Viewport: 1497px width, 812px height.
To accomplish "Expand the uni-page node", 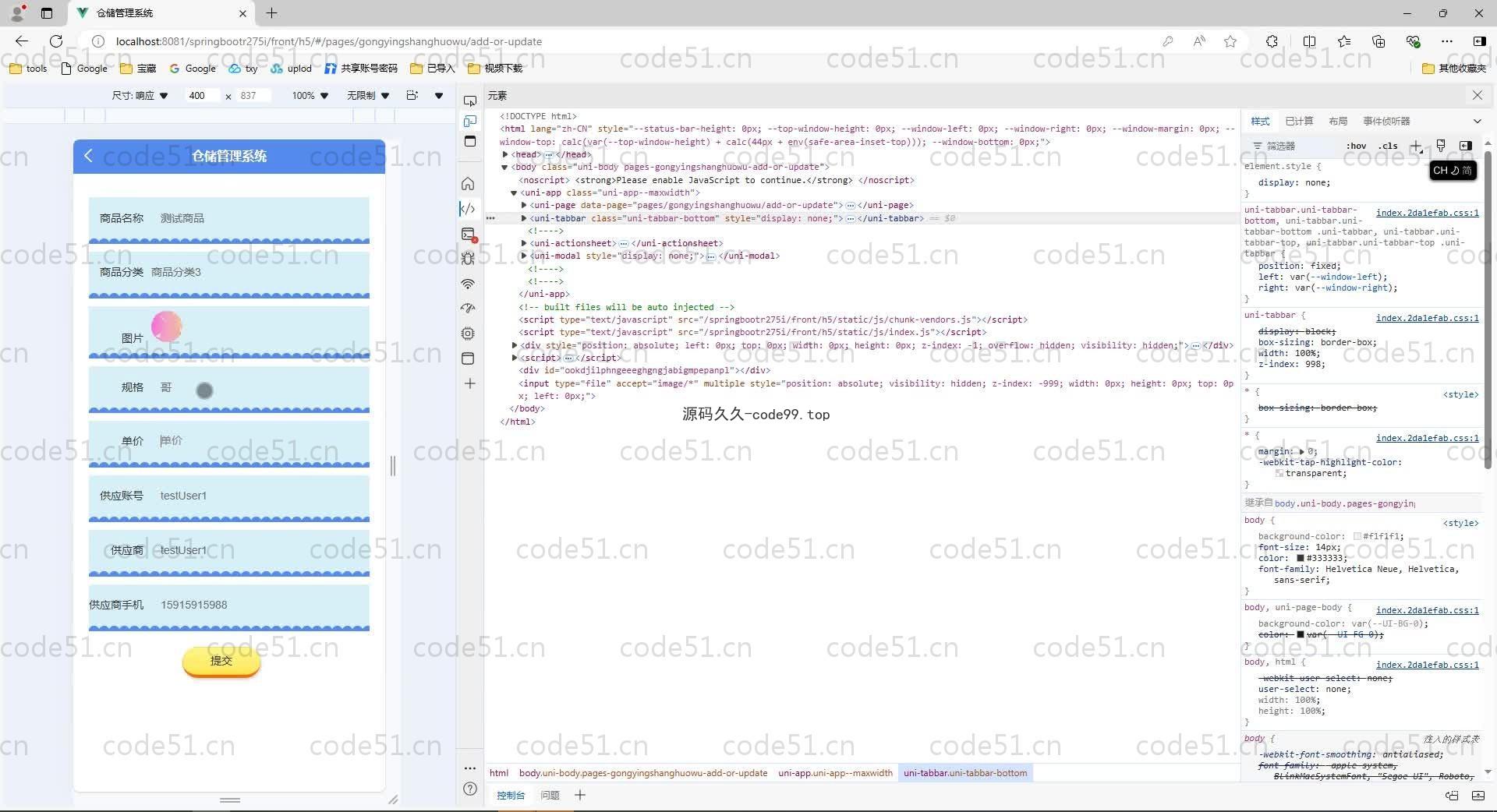I will pos(524,205).
